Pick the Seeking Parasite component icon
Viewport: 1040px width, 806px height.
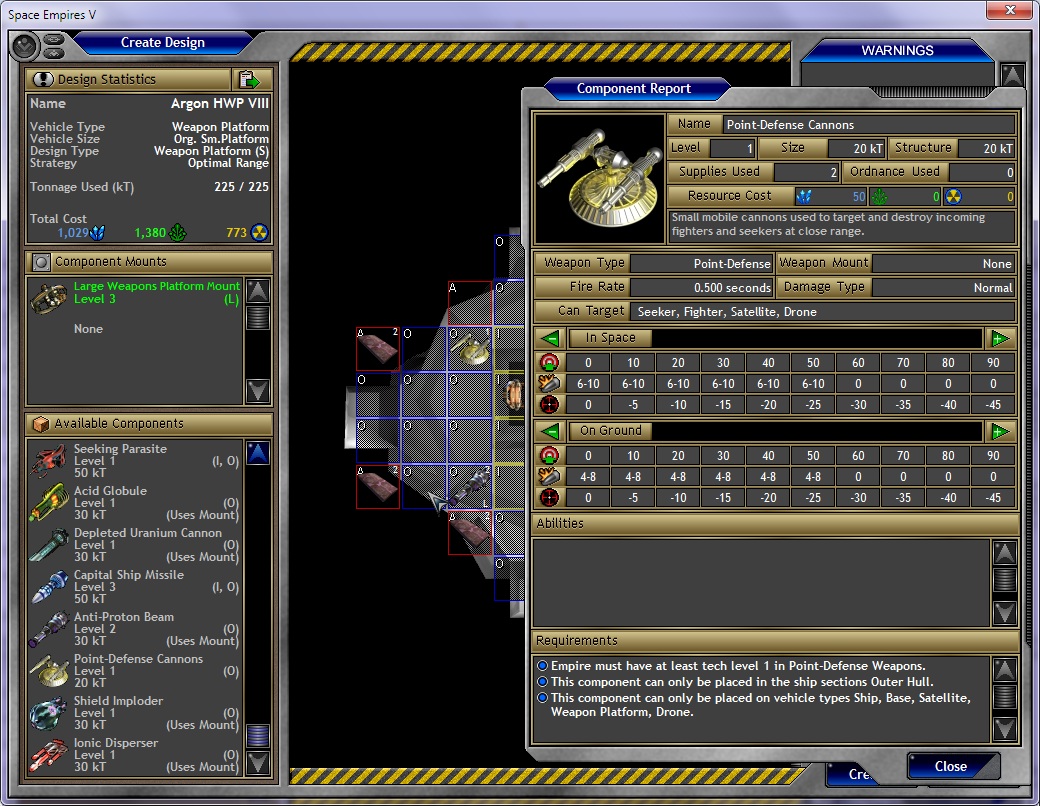click(x=48, y=460)
